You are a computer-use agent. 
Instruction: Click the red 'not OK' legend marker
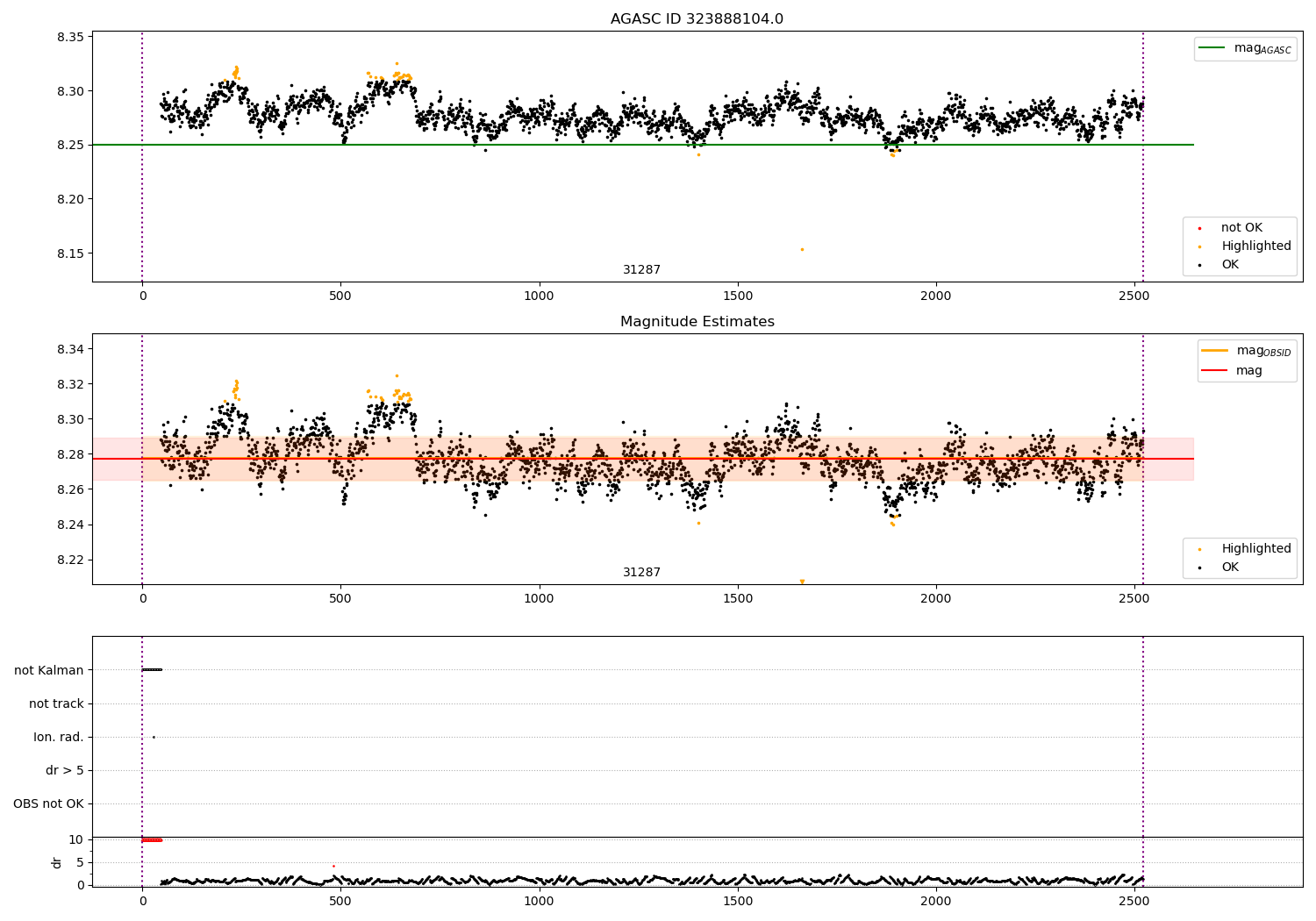click(x=1199, y=228)
